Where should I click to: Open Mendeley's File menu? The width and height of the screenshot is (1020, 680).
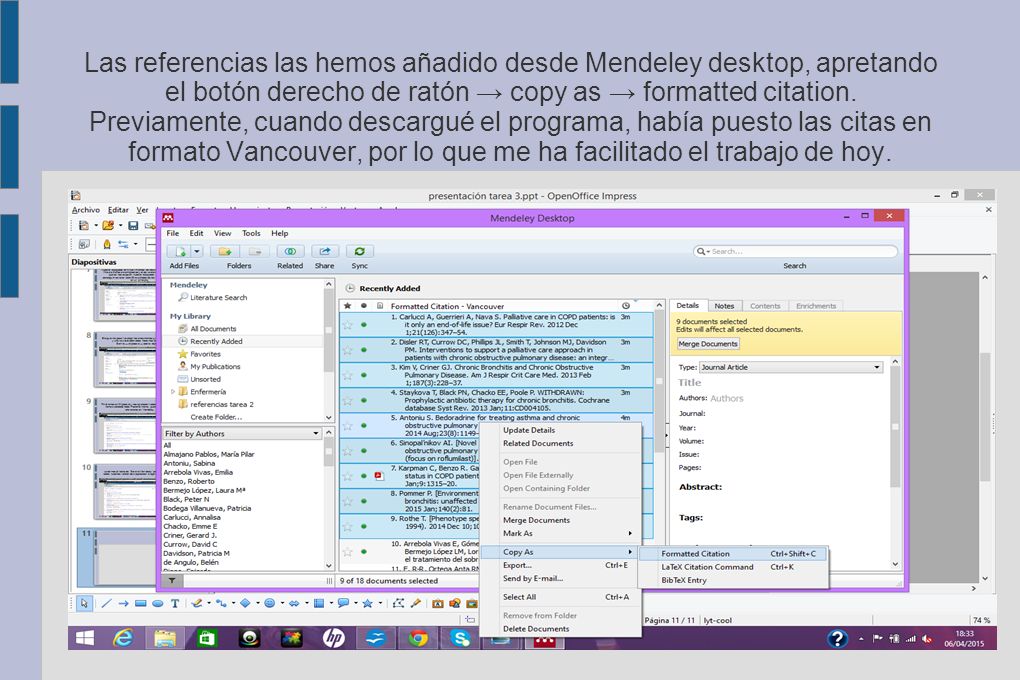[x=173, y=233]
